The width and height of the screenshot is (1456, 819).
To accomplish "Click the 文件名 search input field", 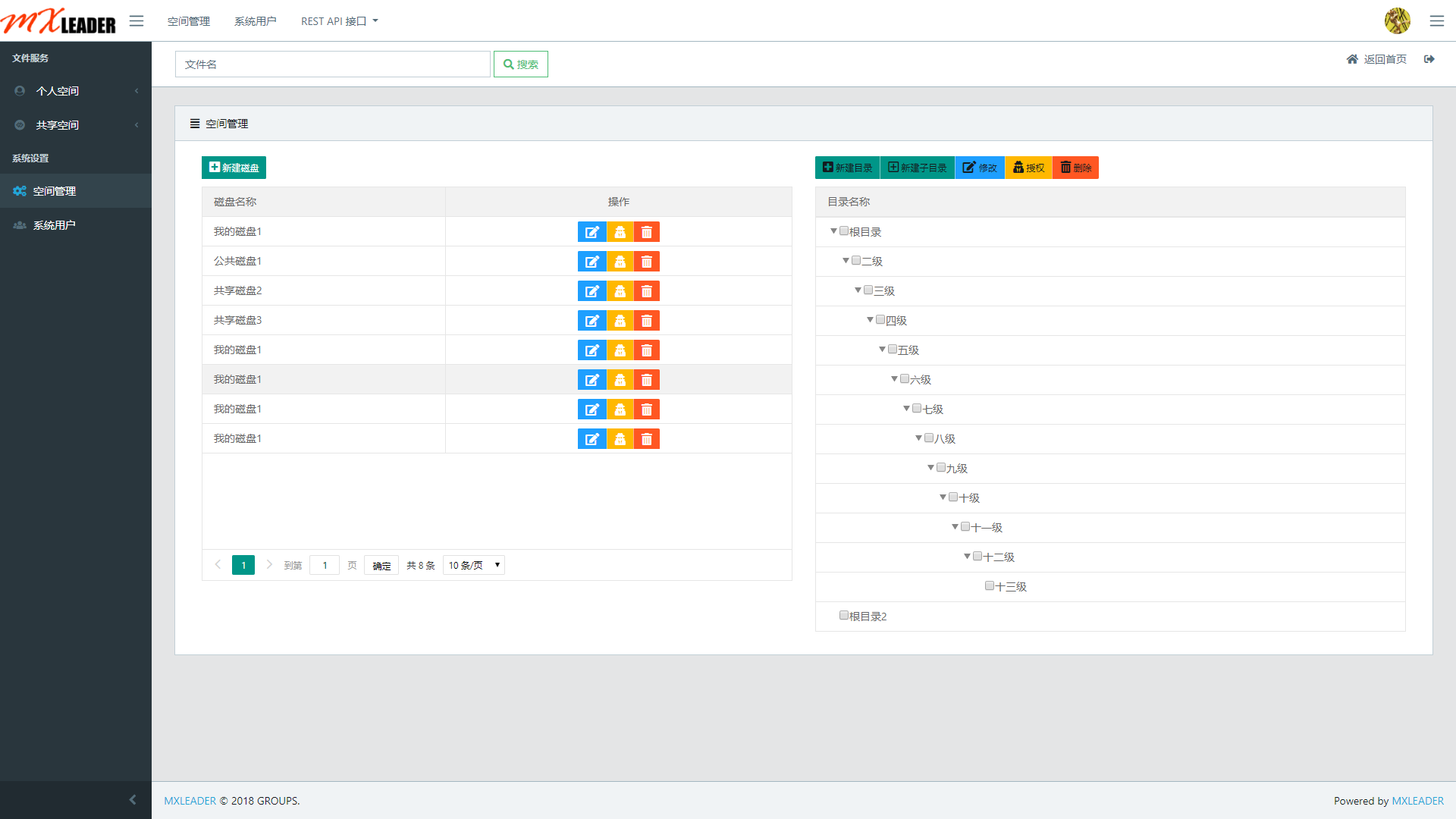I will 332,64.
